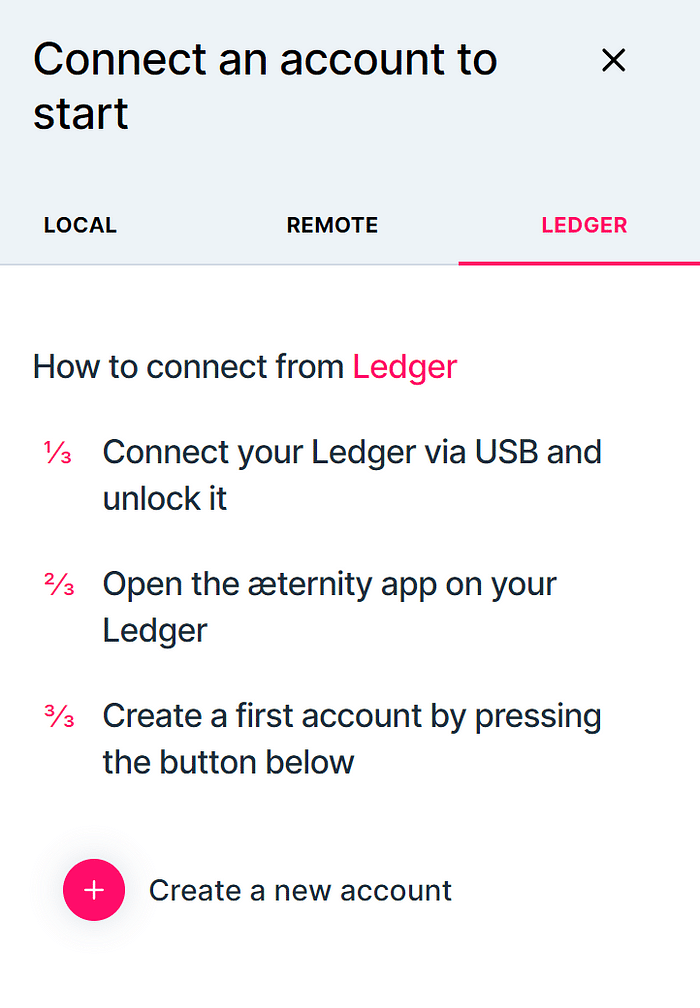Image resolution: width=700 pixels, height=1008 pixels.
Task: Switch to the LOCAL tab
Action: 80,225
